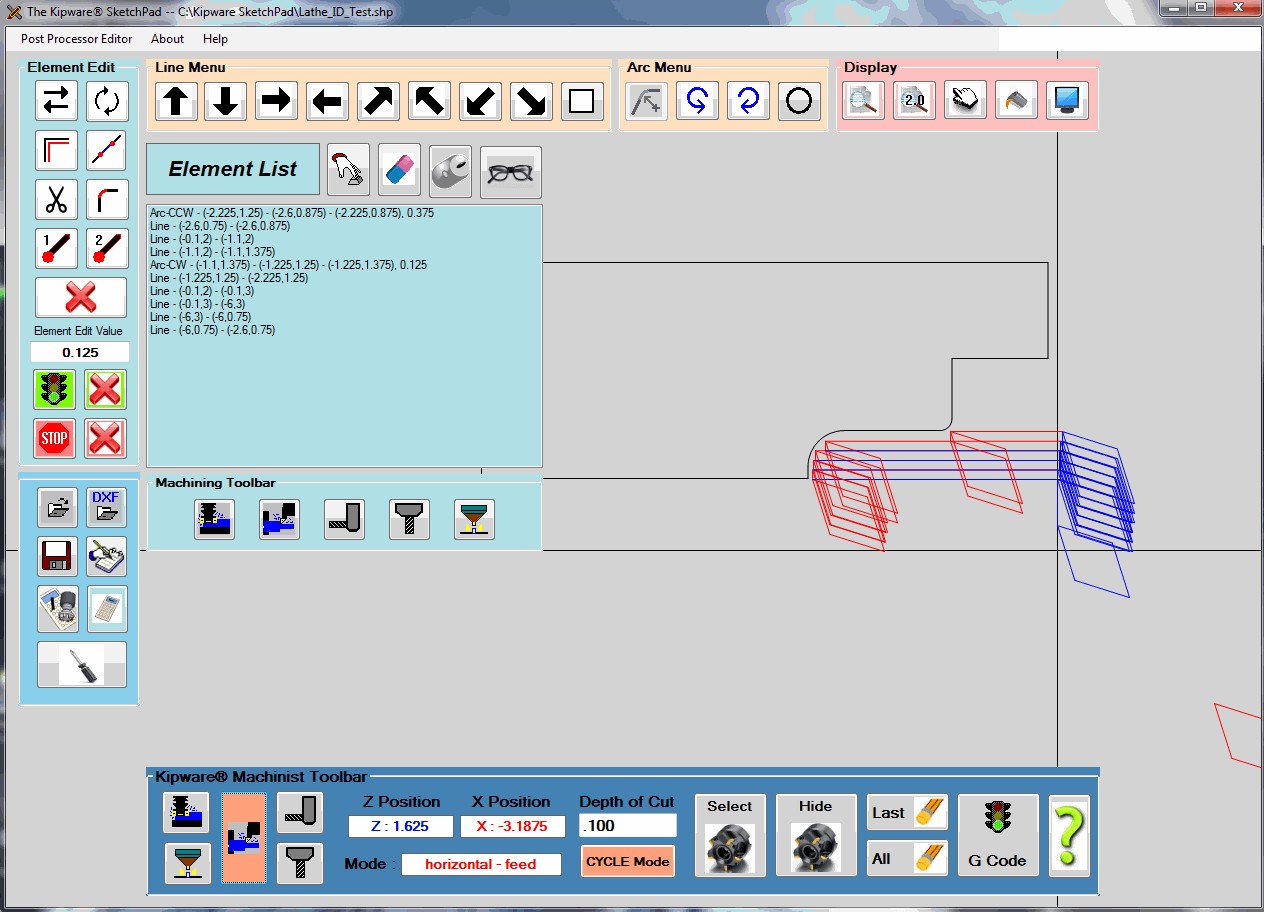Click the second Machining Toolbar boring icon

[x=279, y=519]
